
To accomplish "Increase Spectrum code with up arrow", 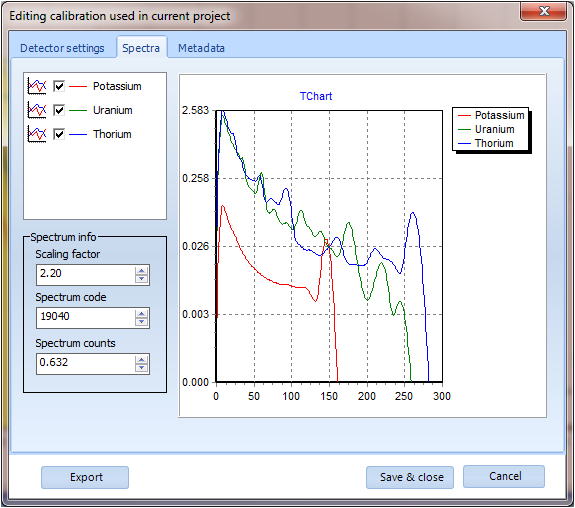I will click(142, 314).
